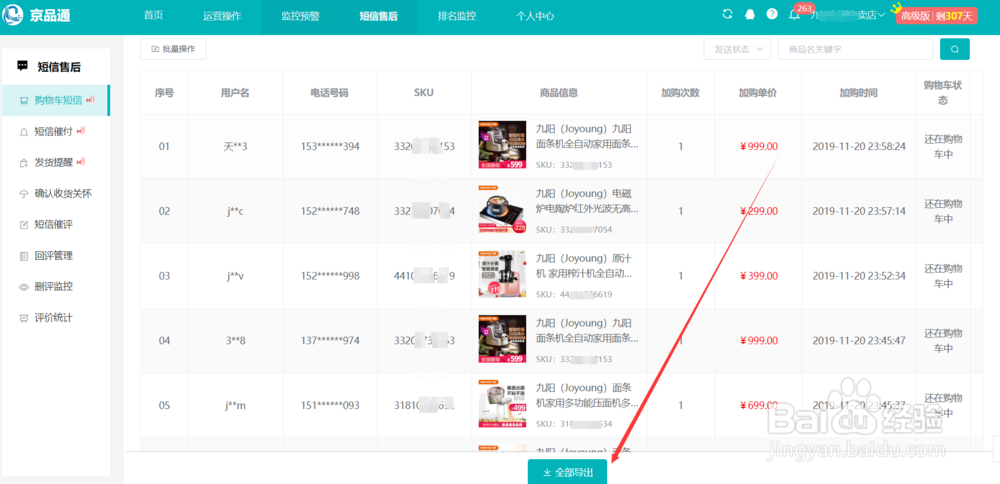Open the 排名监控 menu

point(457,16)
